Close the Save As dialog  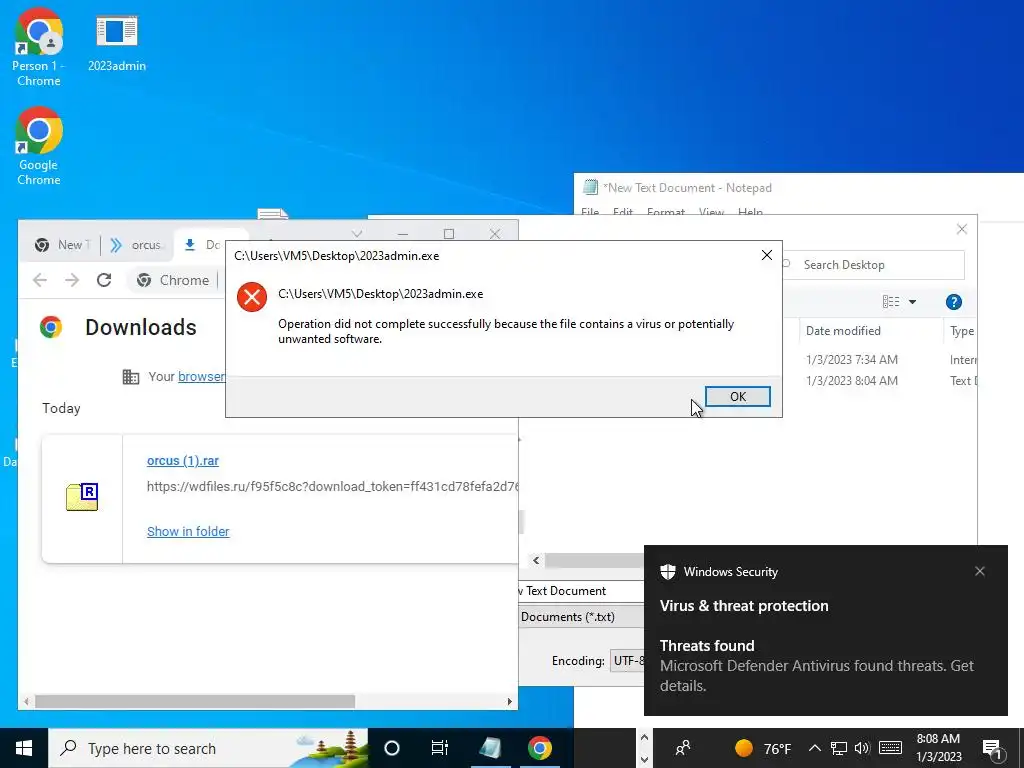[x=961, y=229]
